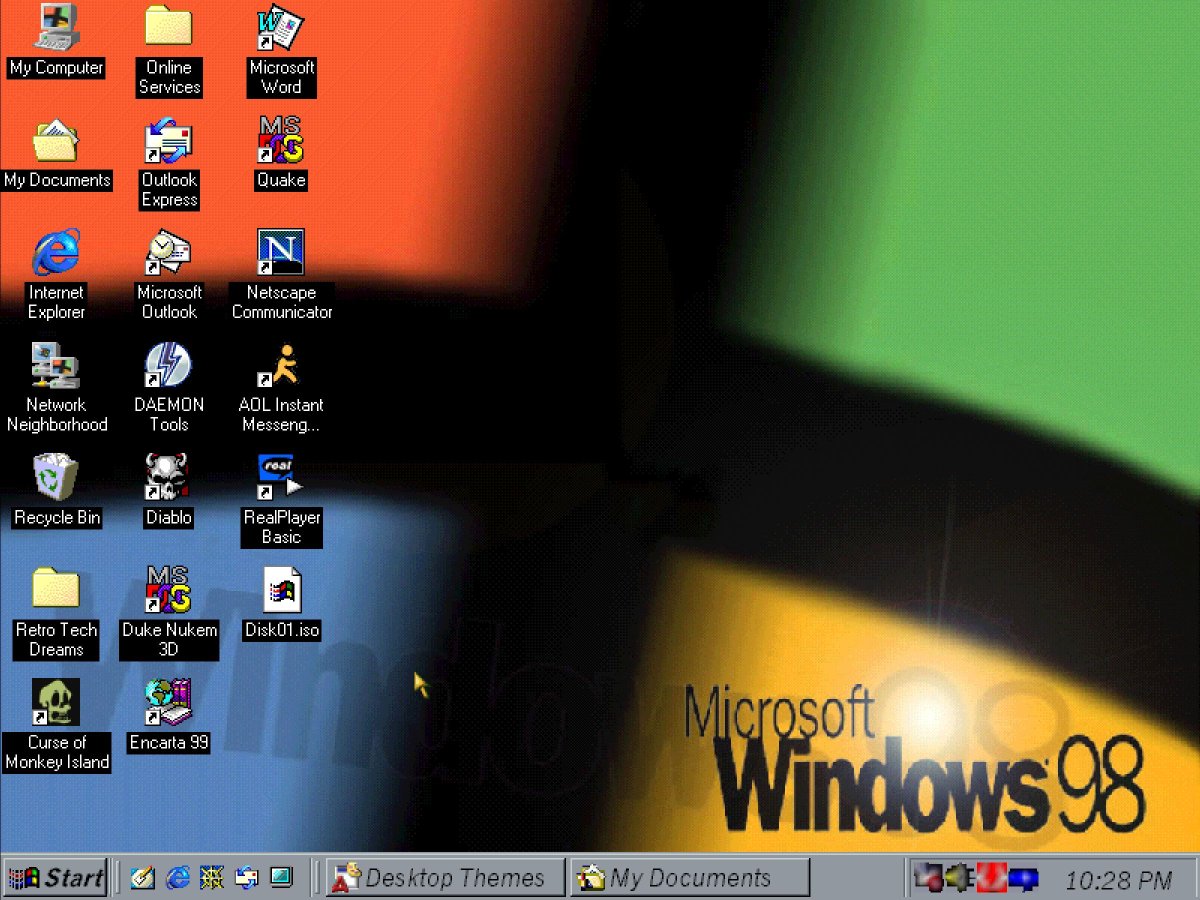Image resolution: width=1200 pixels, height=900 pixels.
Task: Click the yellow web-pattern quick launch icon
Action: (212, 878)
